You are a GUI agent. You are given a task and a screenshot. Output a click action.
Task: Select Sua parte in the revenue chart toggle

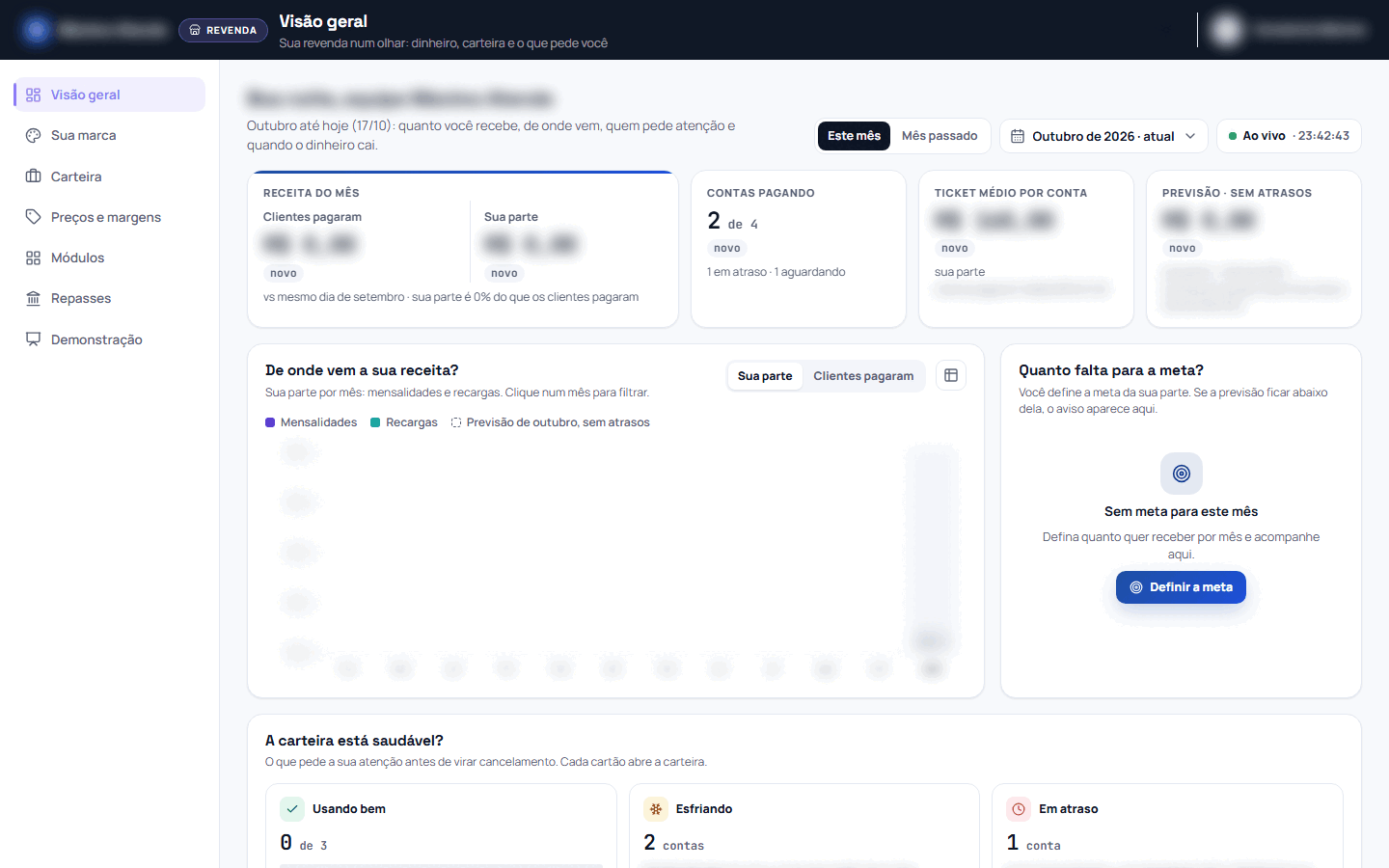(765, 376)
